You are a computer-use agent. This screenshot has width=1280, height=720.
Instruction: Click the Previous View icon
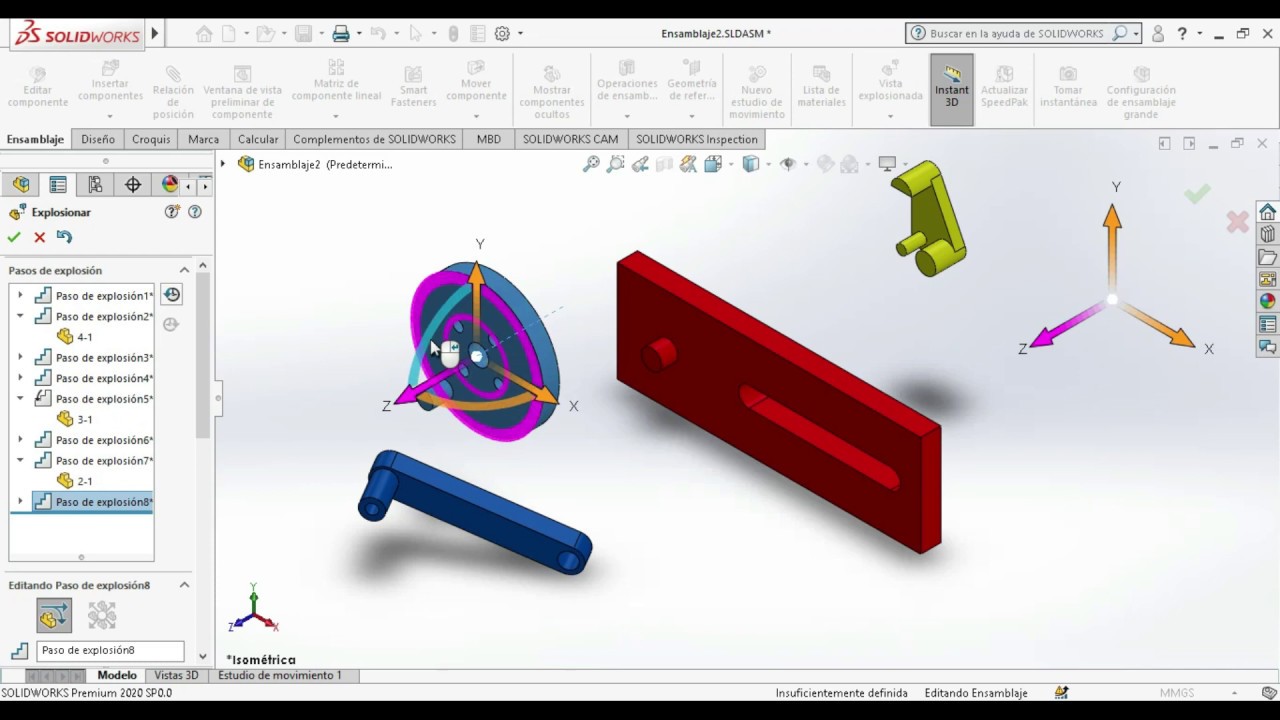[x=640, y=164]
